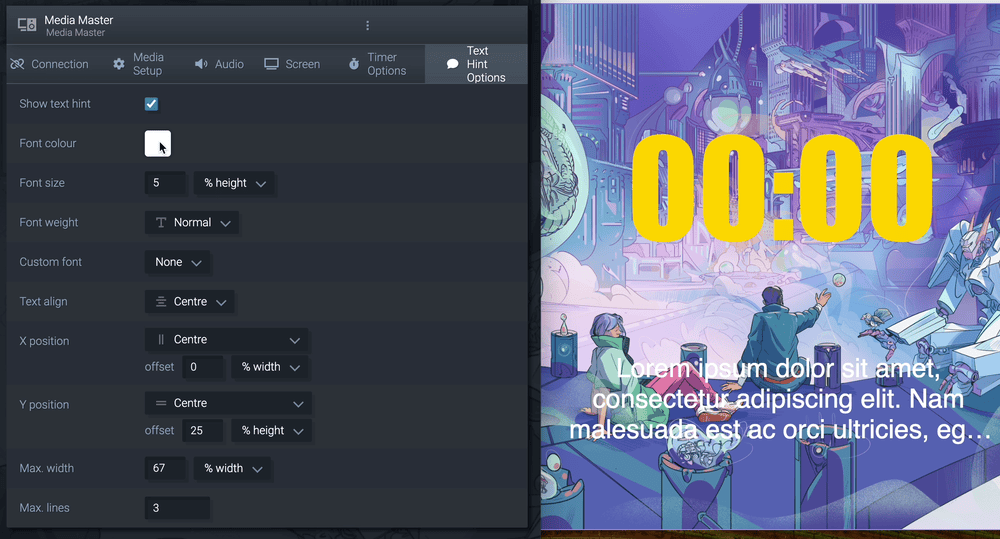Click the Timer Options stopwatch icon
1000x539 pixels.
coord(354,64)
